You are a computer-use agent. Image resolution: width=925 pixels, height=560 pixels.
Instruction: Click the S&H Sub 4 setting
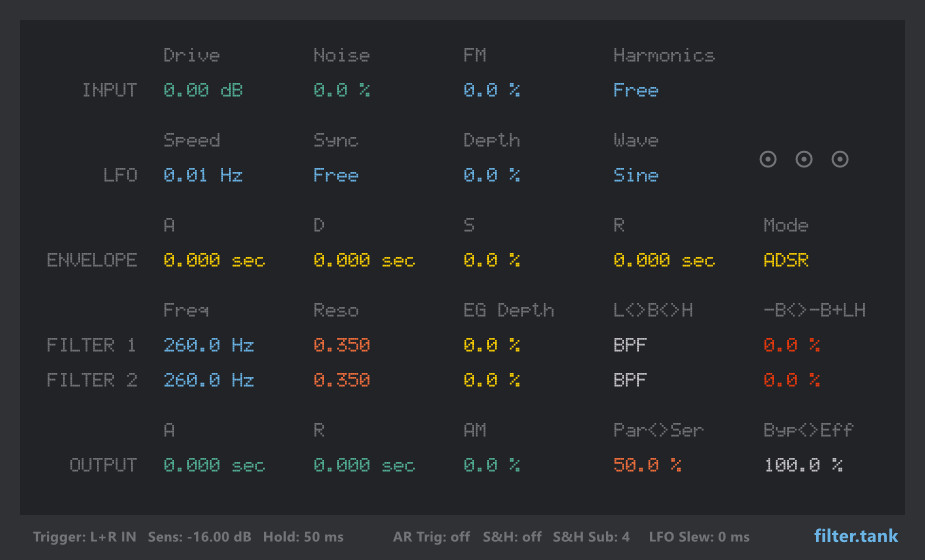[591, 537]
